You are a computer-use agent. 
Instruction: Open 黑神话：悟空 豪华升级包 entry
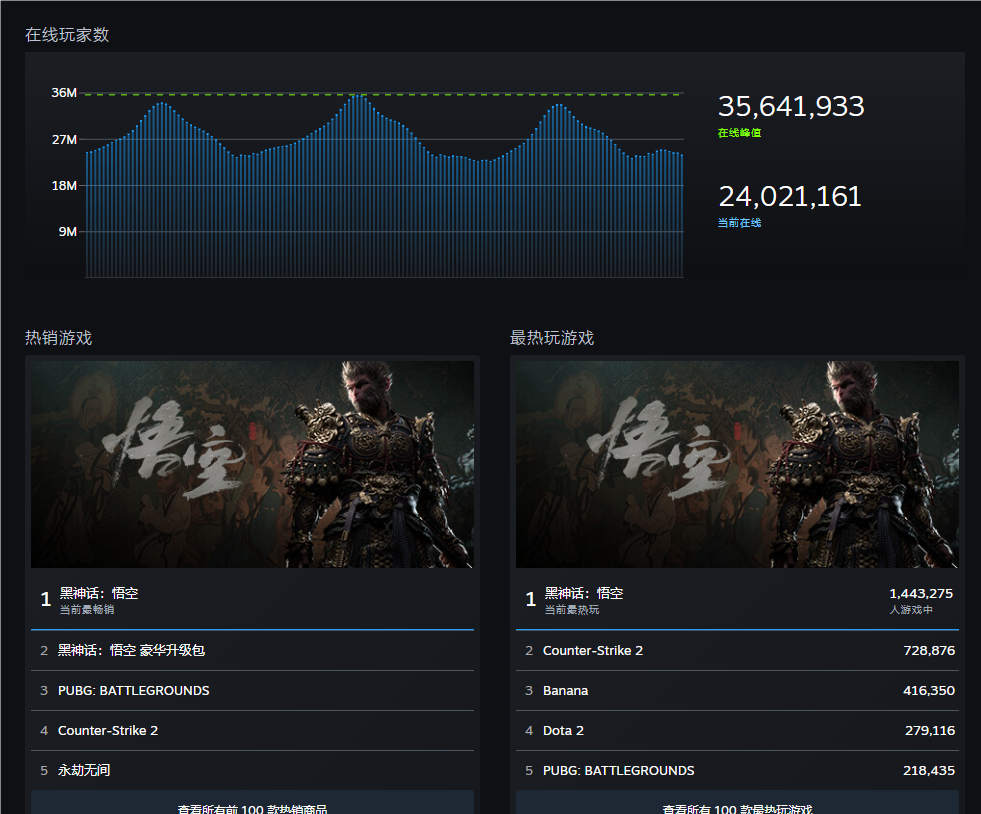(x=131, y=650)
